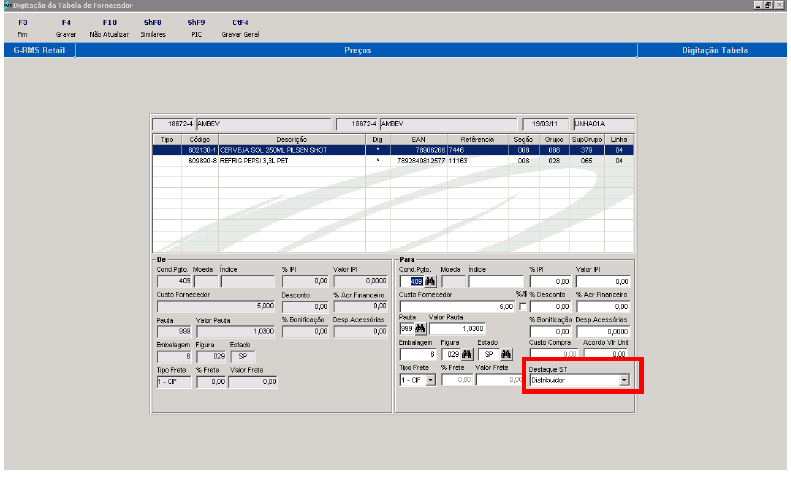This screenshot has height=477, width=791.
Task: Click Índice field in Para section
Action: [496, 281]
